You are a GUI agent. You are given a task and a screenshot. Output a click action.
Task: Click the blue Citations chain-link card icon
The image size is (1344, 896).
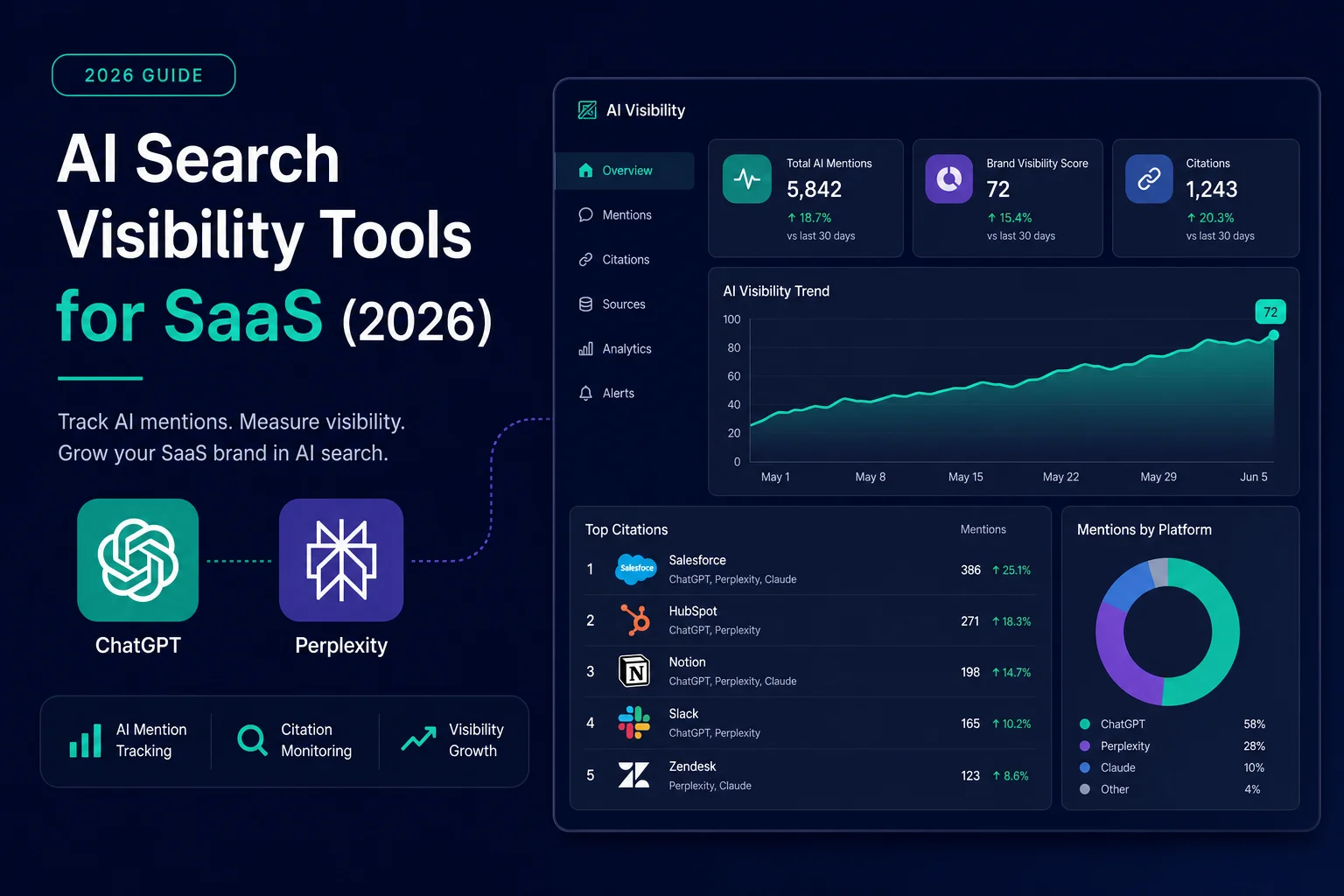pyautogui.click(x=1149, y=179)
